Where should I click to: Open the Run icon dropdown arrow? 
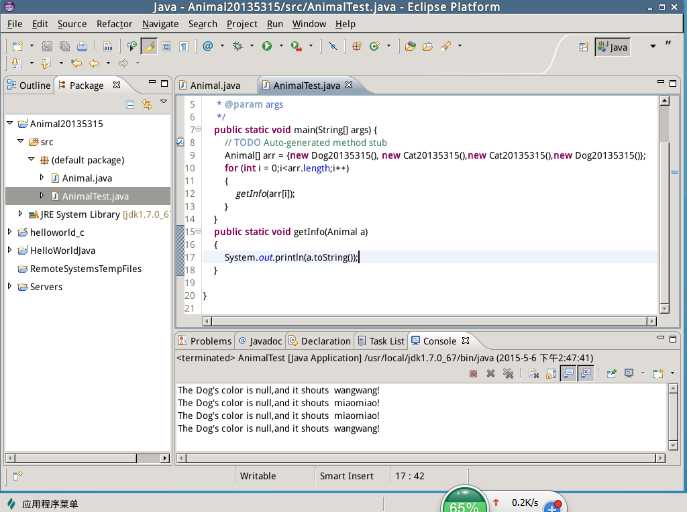pyautogui.click(x=281, y=46)
